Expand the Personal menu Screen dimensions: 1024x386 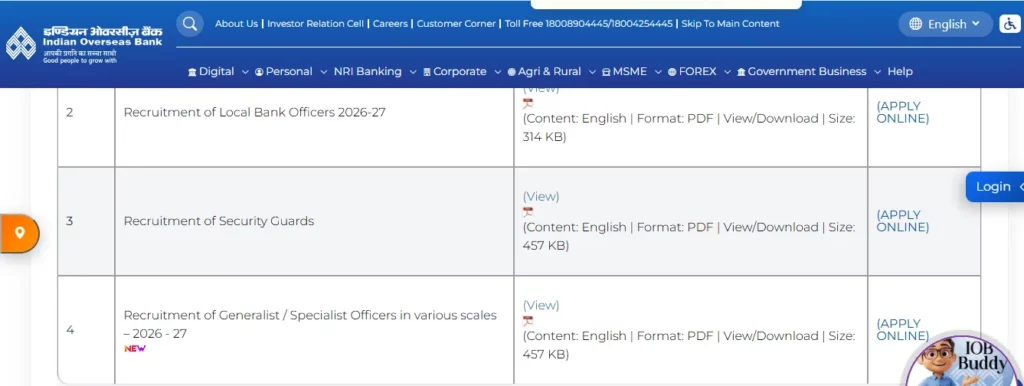(x=291, y=71)
